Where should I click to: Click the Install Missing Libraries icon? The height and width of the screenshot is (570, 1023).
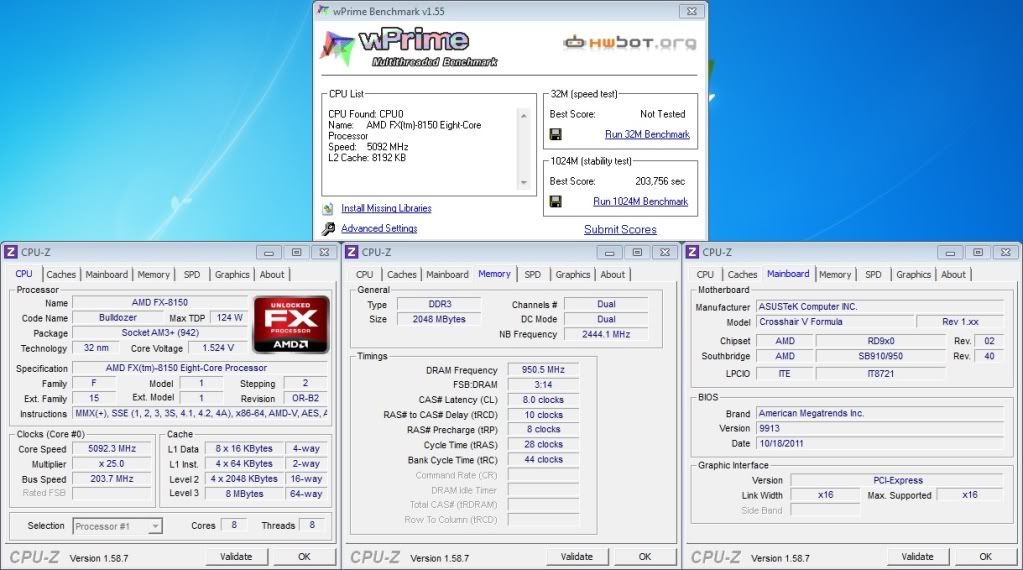tap(328, 208)
